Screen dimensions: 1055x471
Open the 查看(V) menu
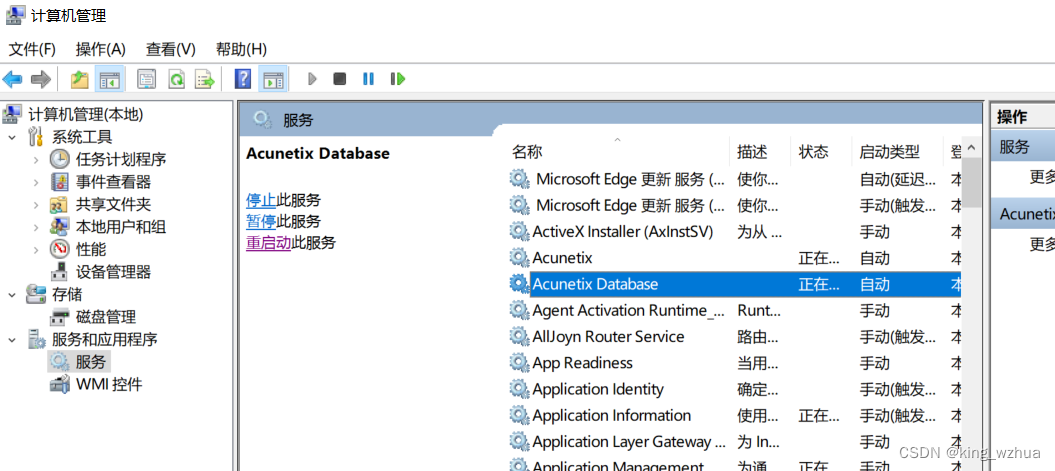pos(170,49)
